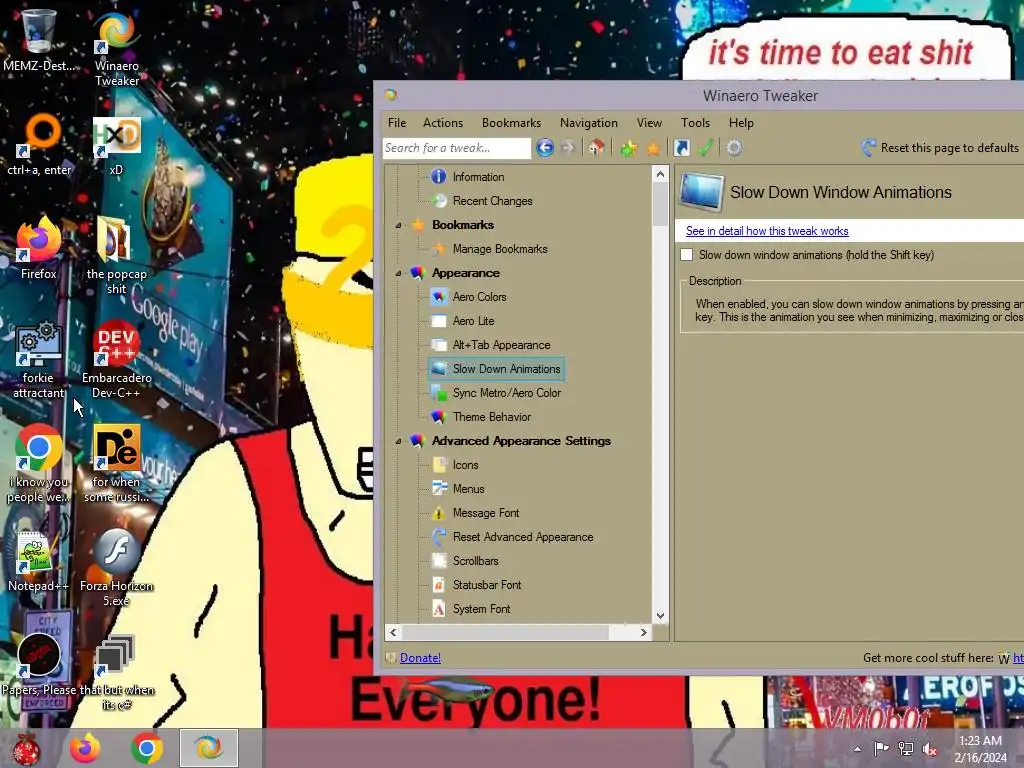Click tree scrollbar up arrow
Viewport: 1024px width, 768px height.
660,174
